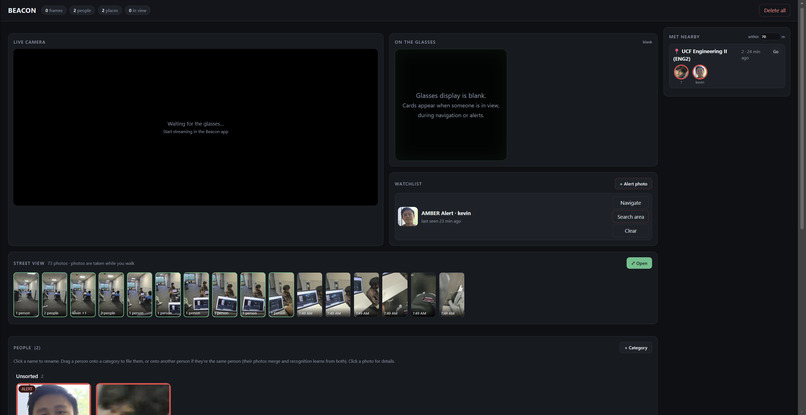Add an alert photo to the watchlist
Image resolution: width=806 pixels, height=415 pixels.
click(633, 184)
